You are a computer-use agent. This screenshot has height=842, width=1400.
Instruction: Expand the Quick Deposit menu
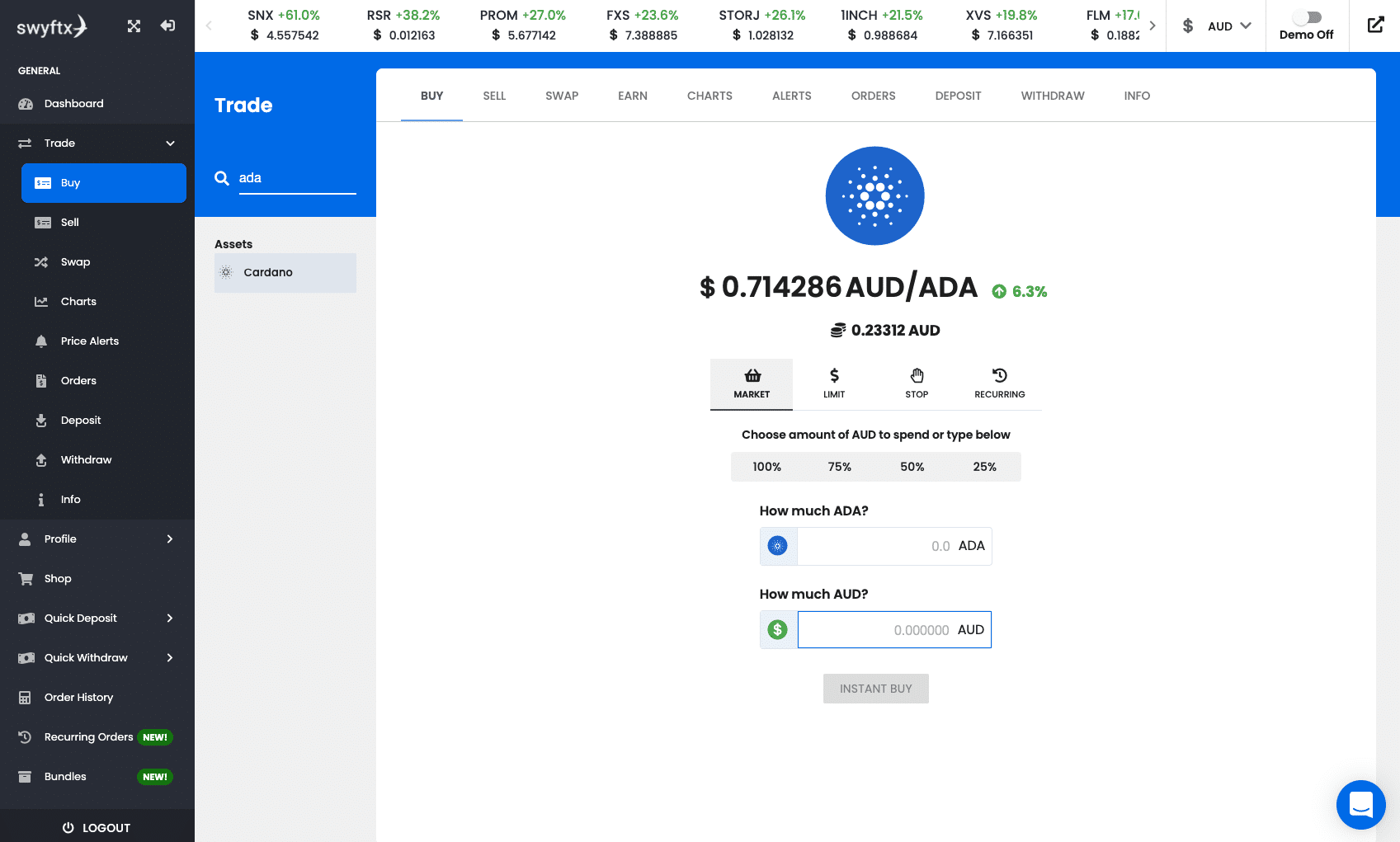(x=97, y=619)
